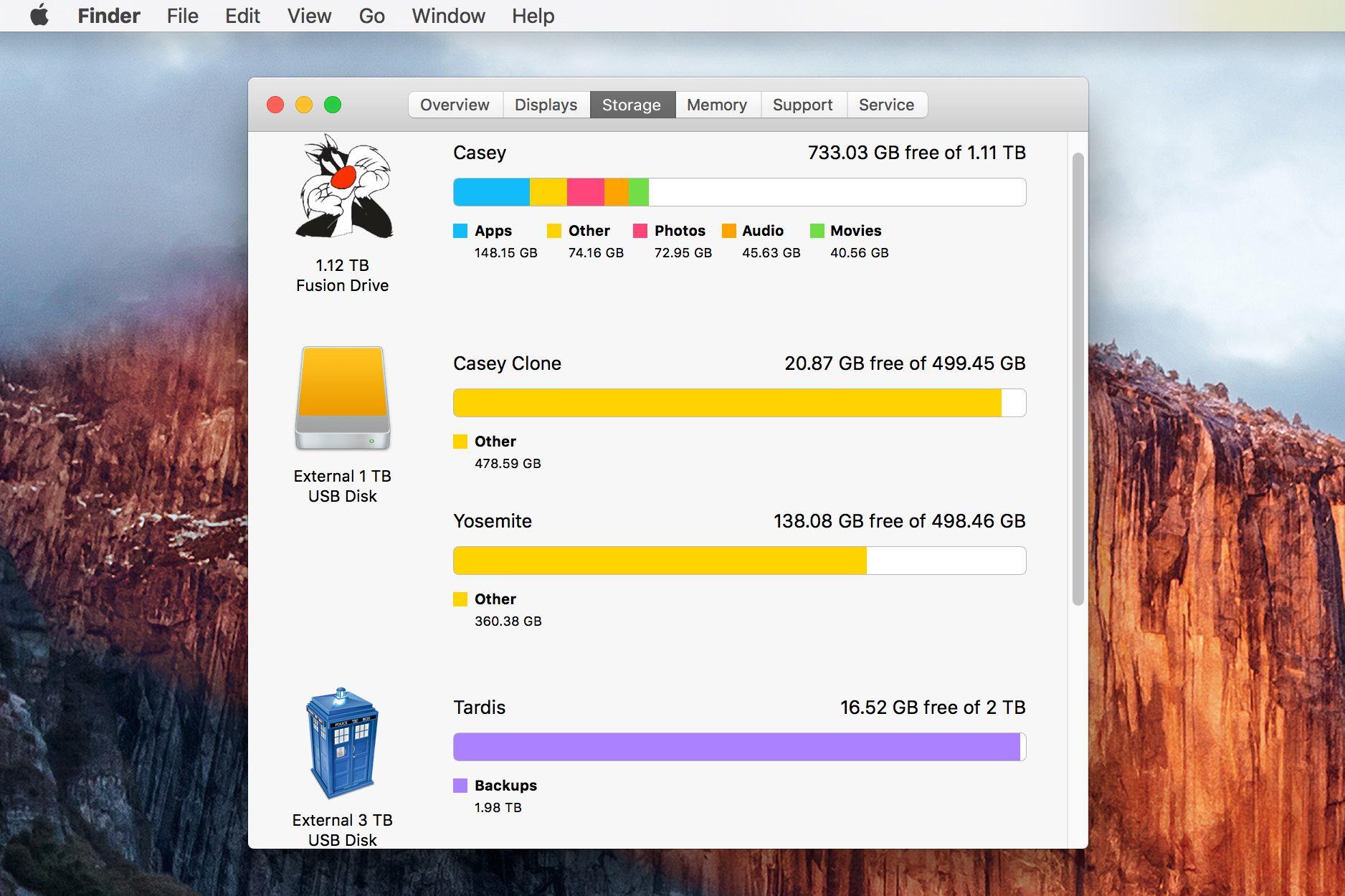Click the purple Tardis storage bar

739,747
